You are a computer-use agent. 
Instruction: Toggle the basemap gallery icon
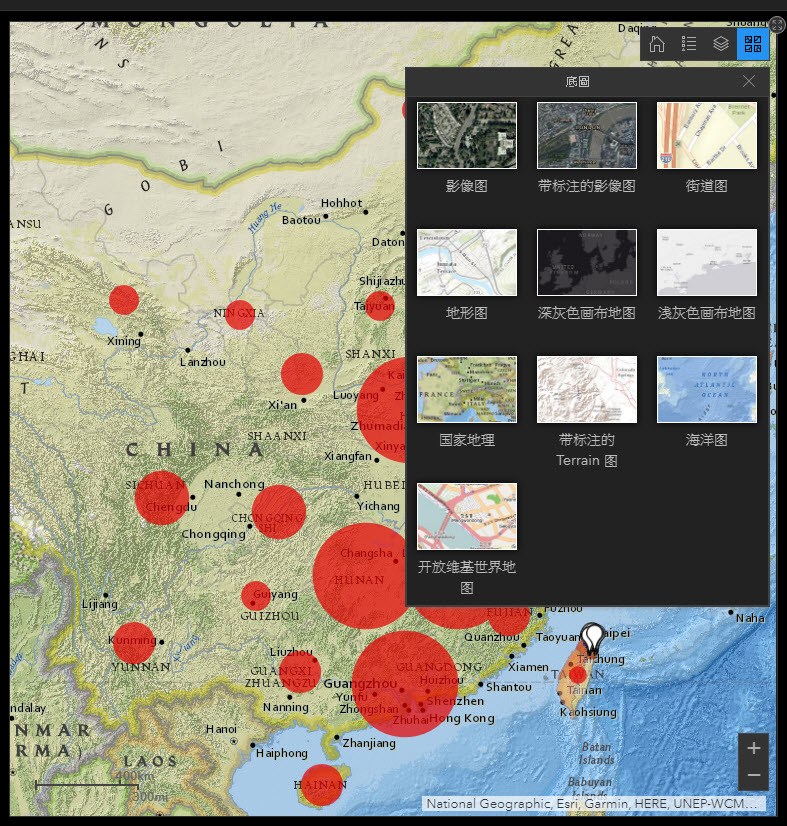pyautogui.click(x=753, y=44)
